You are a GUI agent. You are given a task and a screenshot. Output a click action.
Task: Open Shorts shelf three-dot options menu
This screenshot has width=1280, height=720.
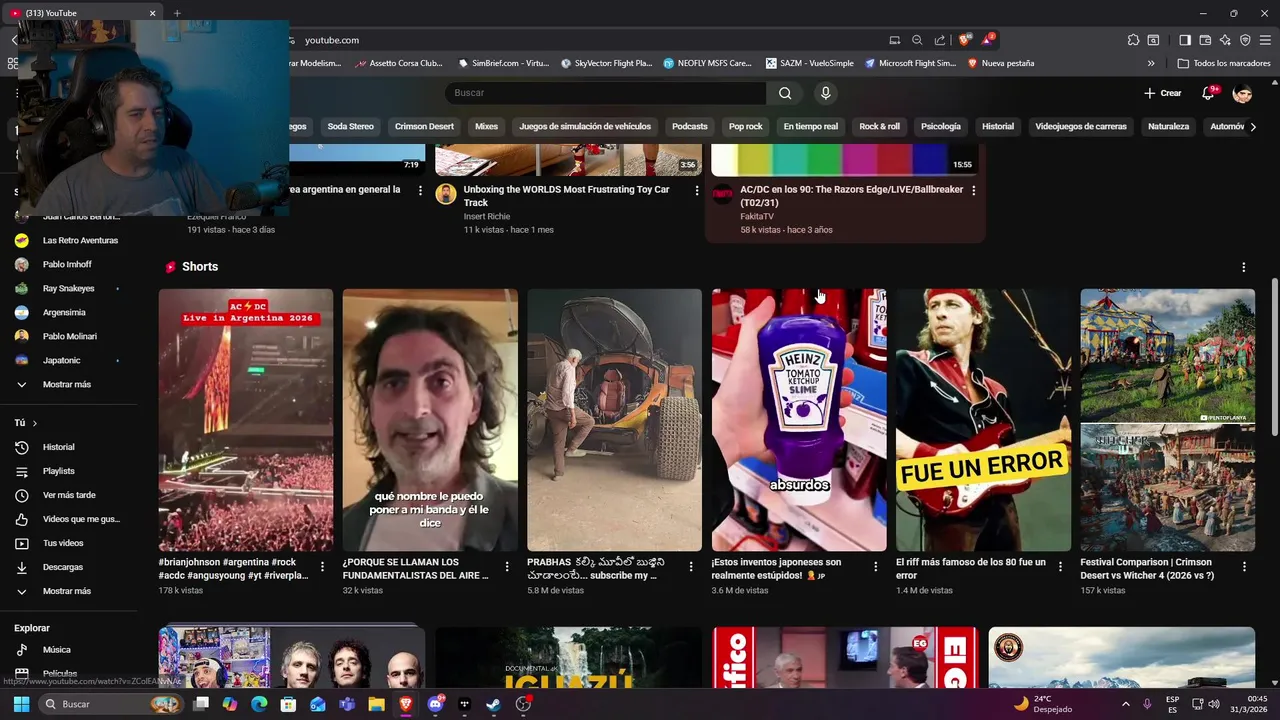[1243, 267]
